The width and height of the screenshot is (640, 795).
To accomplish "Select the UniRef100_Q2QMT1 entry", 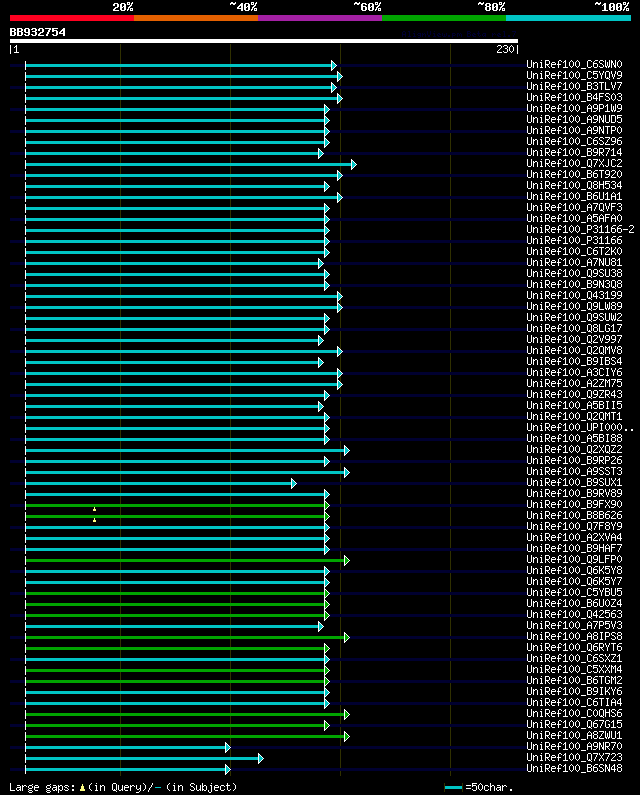I will (574, 416).
